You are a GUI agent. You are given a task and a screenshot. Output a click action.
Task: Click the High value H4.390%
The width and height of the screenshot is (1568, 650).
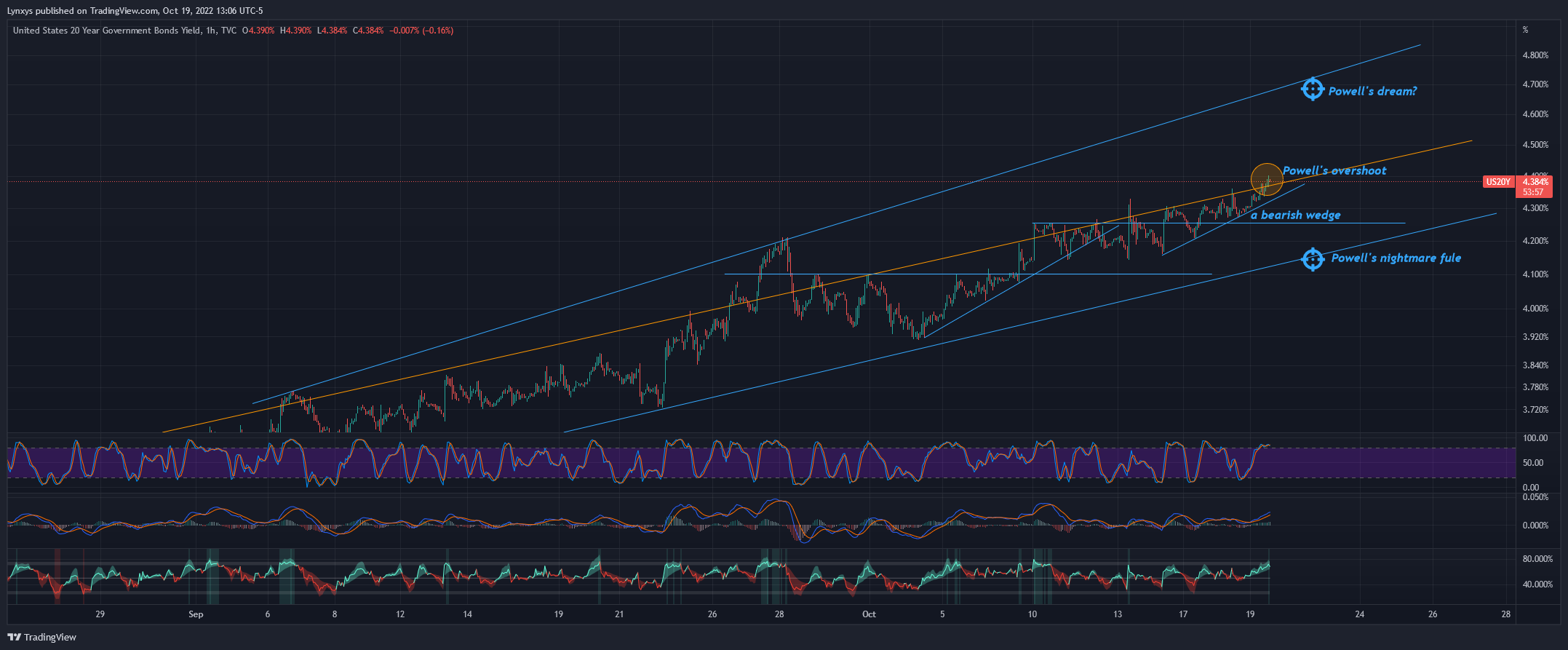click(296, 31)
